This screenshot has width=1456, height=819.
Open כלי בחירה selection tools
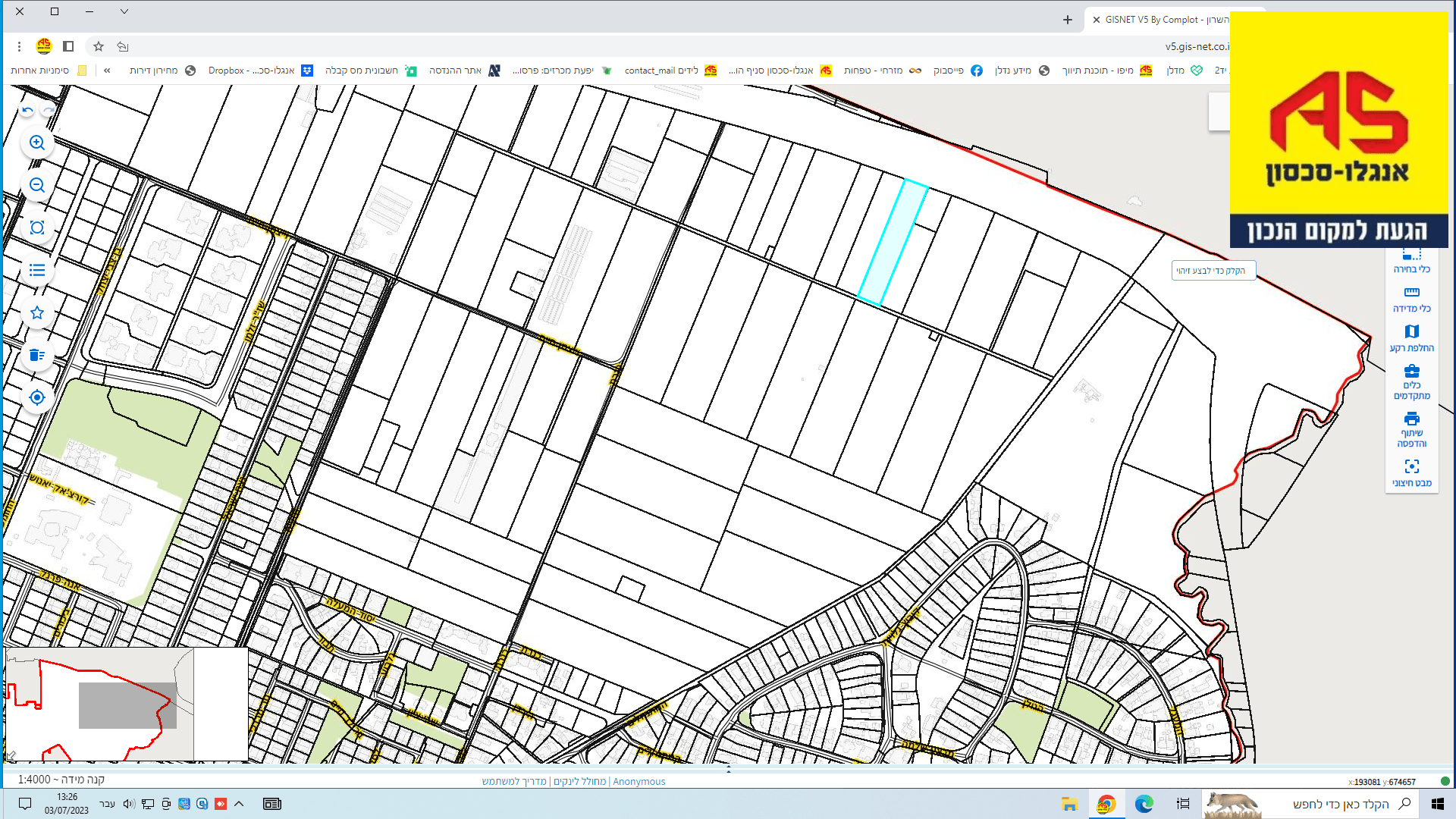(1411, 261)
